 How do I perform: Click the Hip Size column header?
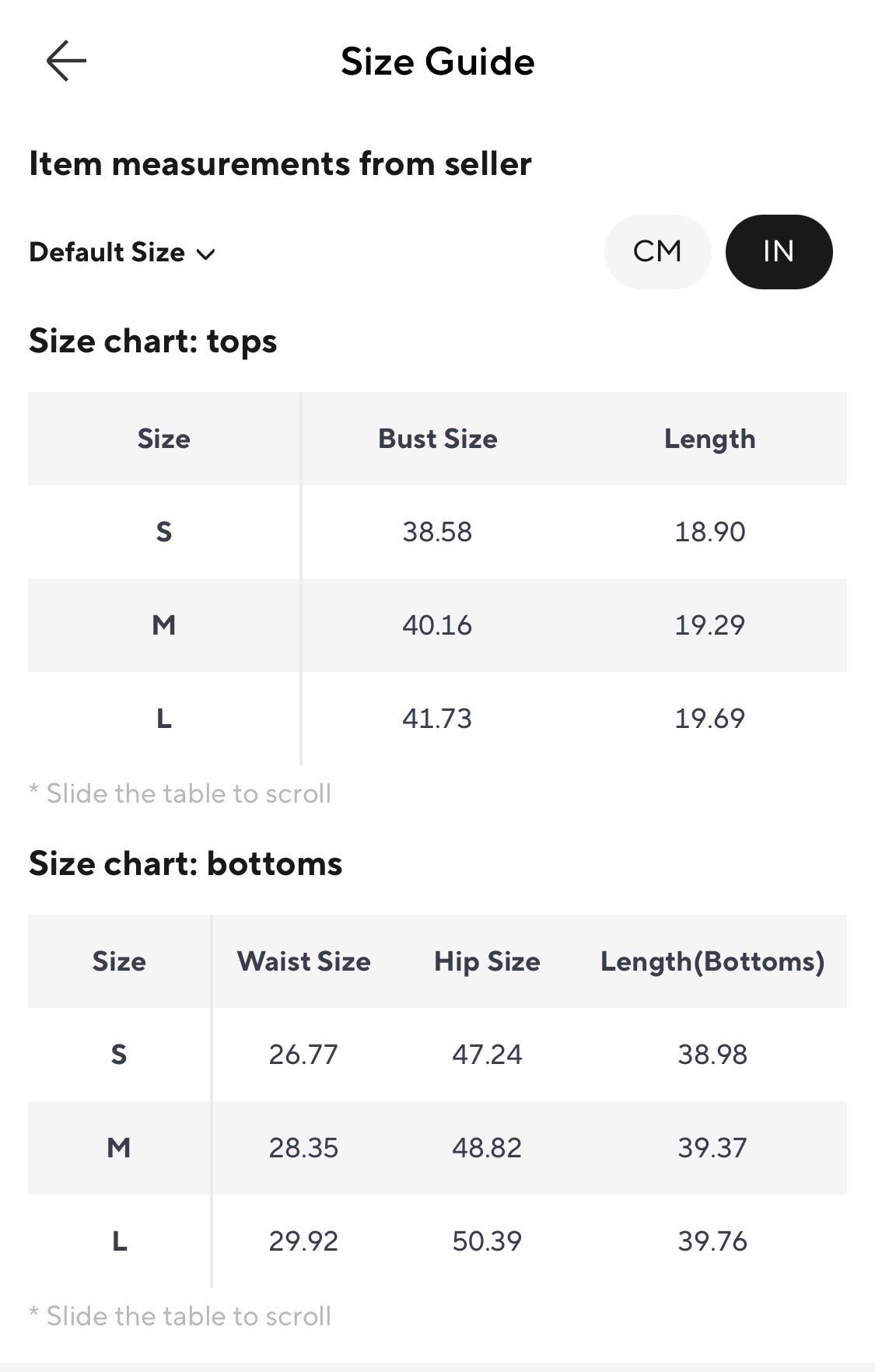pos(487,962)
